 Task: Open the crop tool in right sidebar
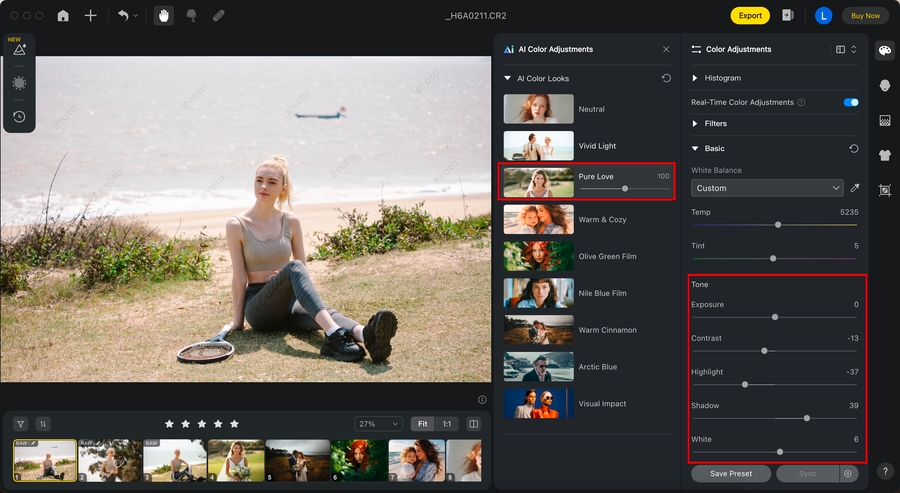[885, 190]
